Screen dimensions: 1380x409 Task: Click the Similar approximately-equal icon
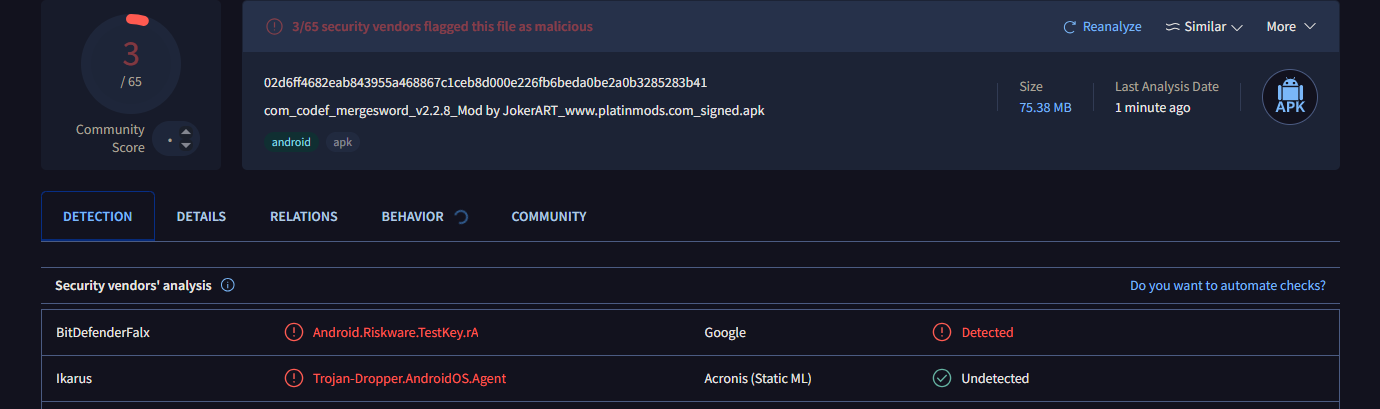coord(1172,27)
